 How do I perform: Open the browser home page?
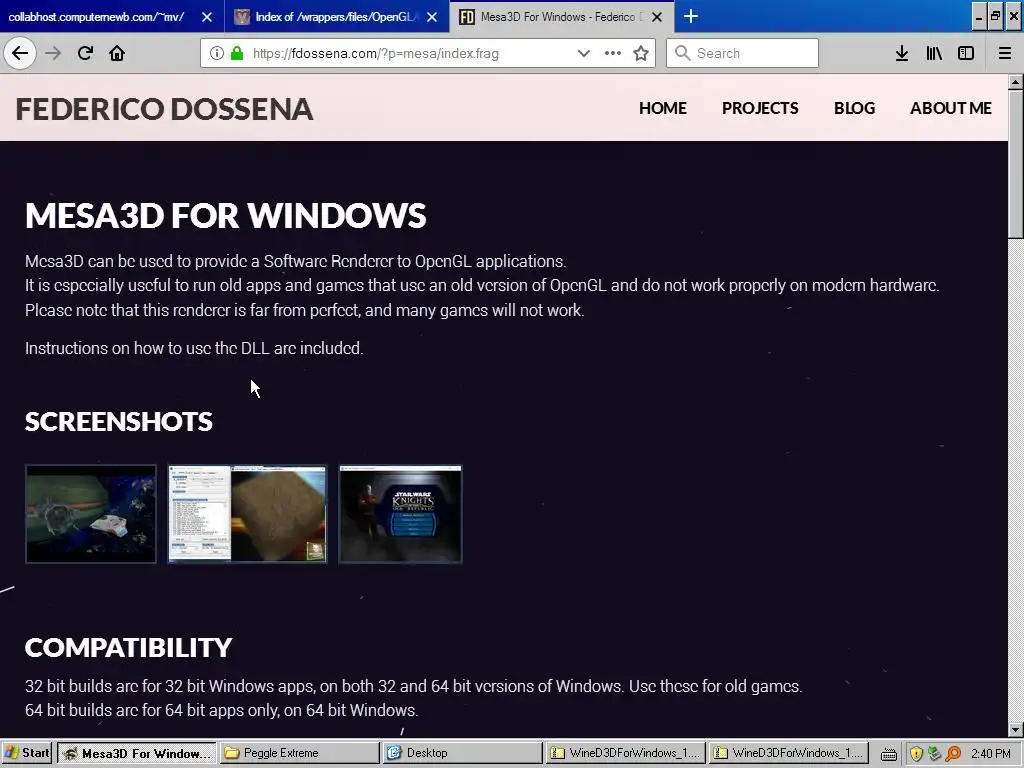tap(117, 53)
